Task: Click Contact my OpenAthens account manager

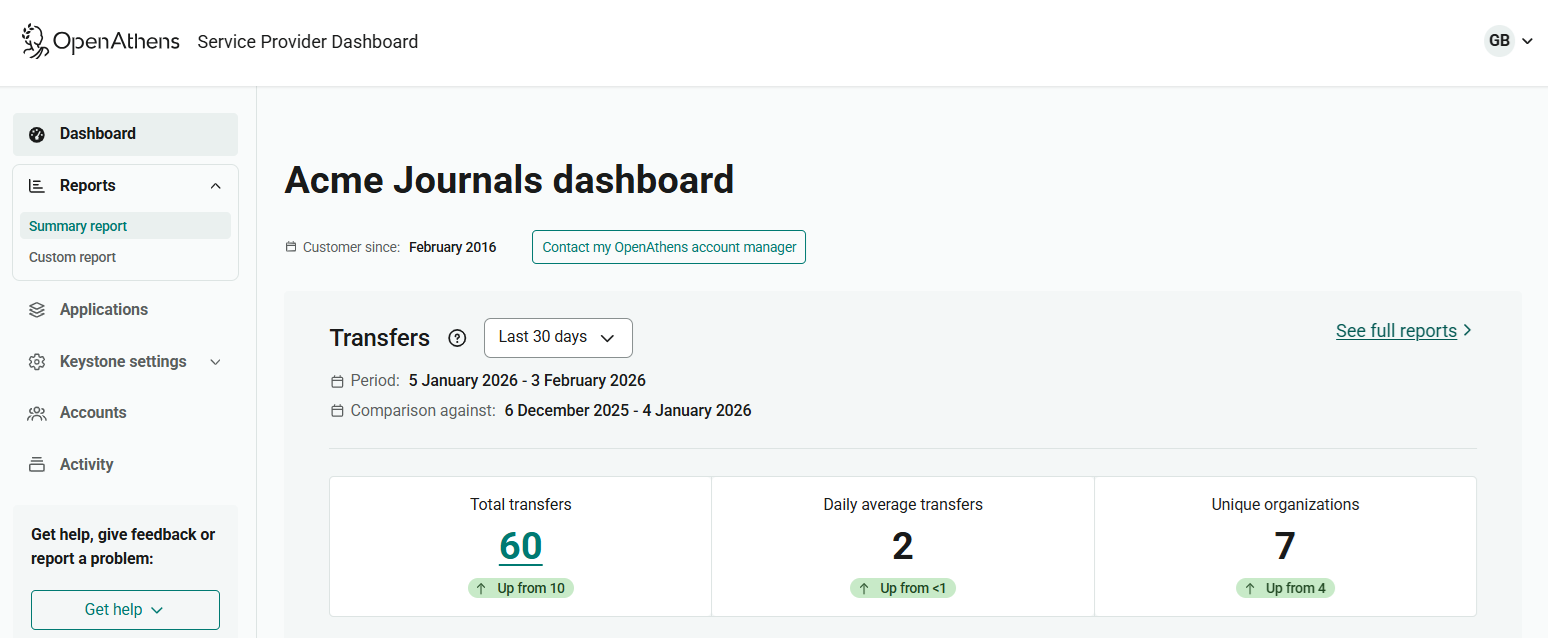Action: point(668,246)
